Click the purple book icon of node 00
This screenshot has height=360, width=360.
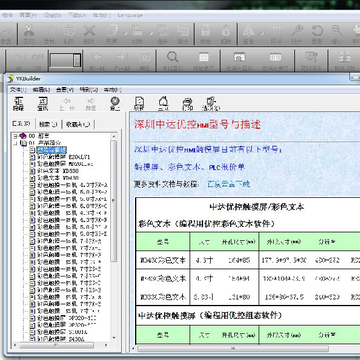(23, 136)
